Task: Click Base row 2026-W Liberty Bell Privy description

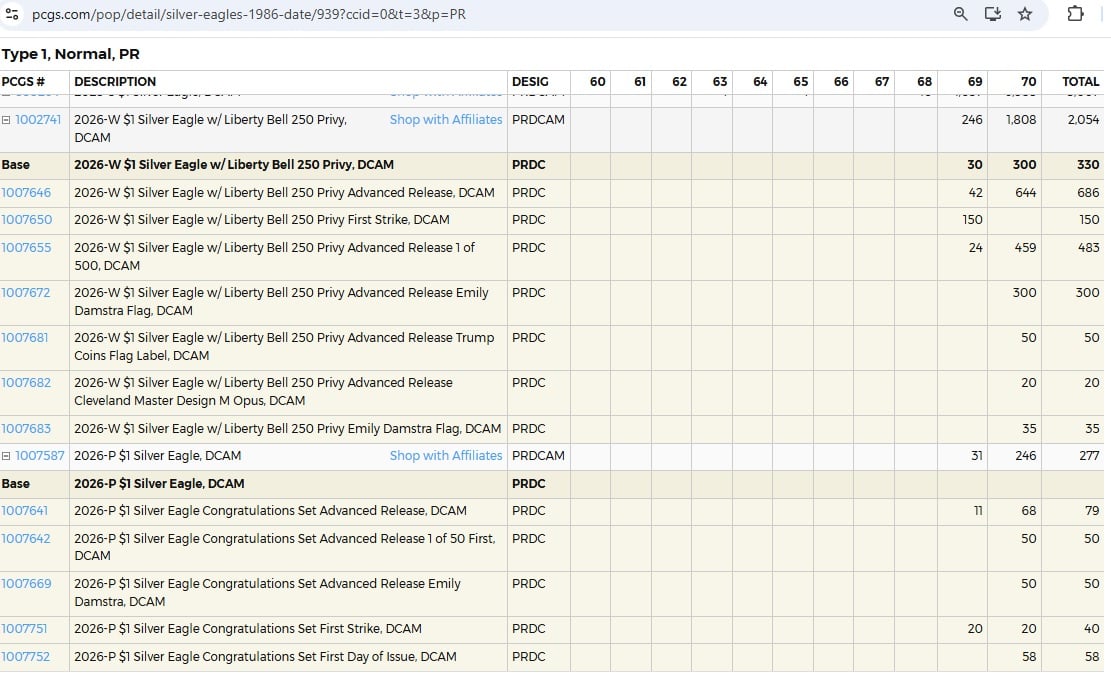Action: point(234,164)
